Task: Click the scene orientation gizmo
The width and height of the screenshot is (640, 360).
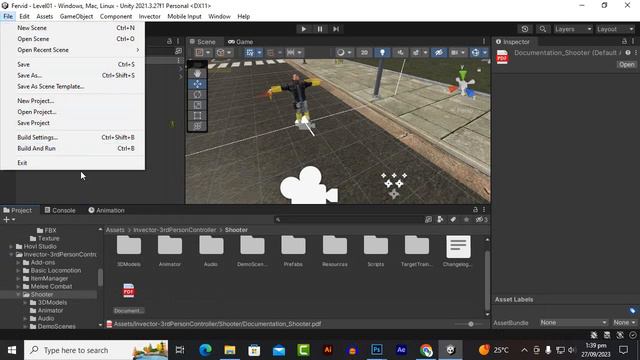Action: (462, 82)
